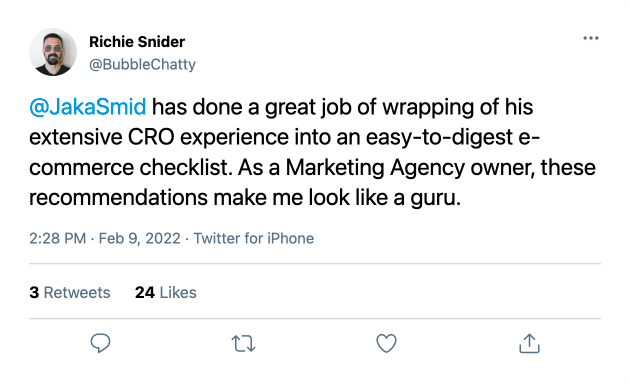Click the 2:28 PM timestamp

[x=57, y=238]
